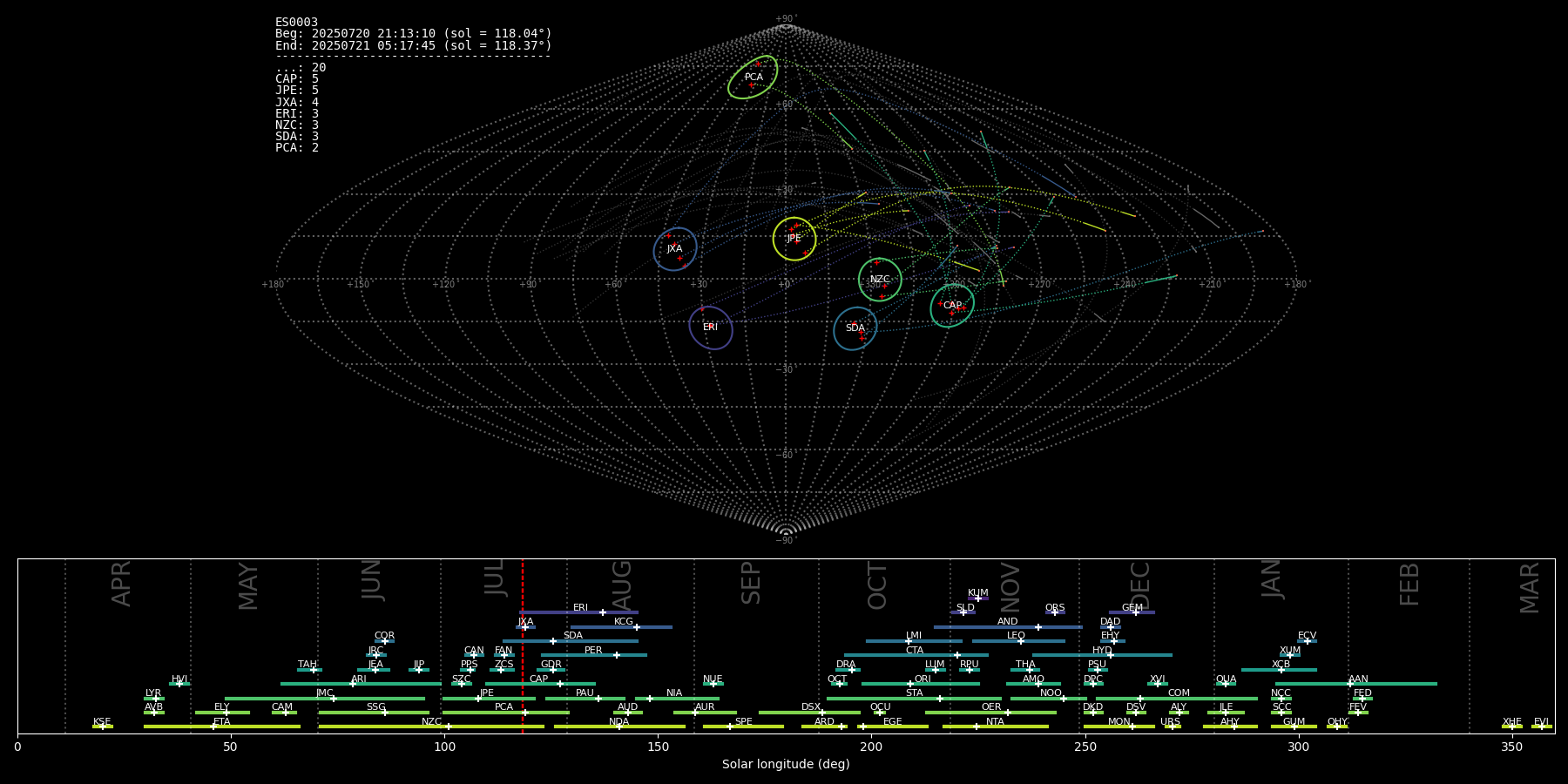Click the DRA shower label in timeline
Viewport: 1568px width, 784px height.
[846, 665]
